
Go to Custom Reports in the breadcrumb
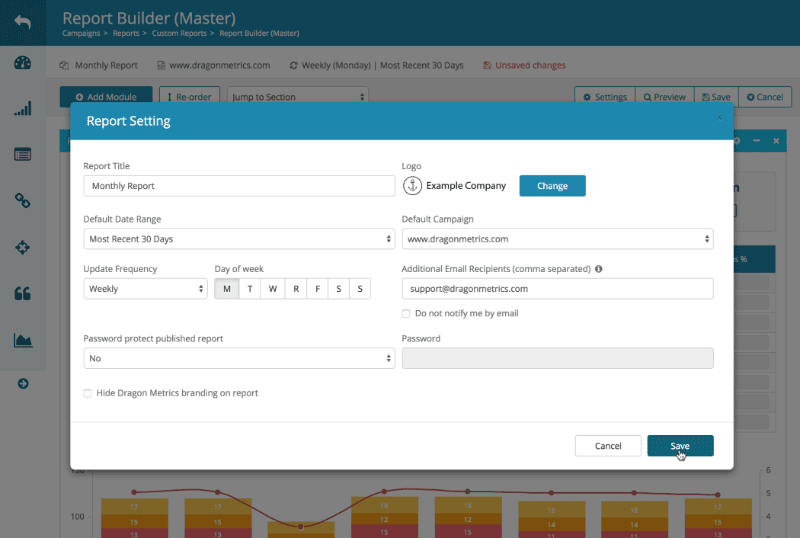click(x=179, y=33)
